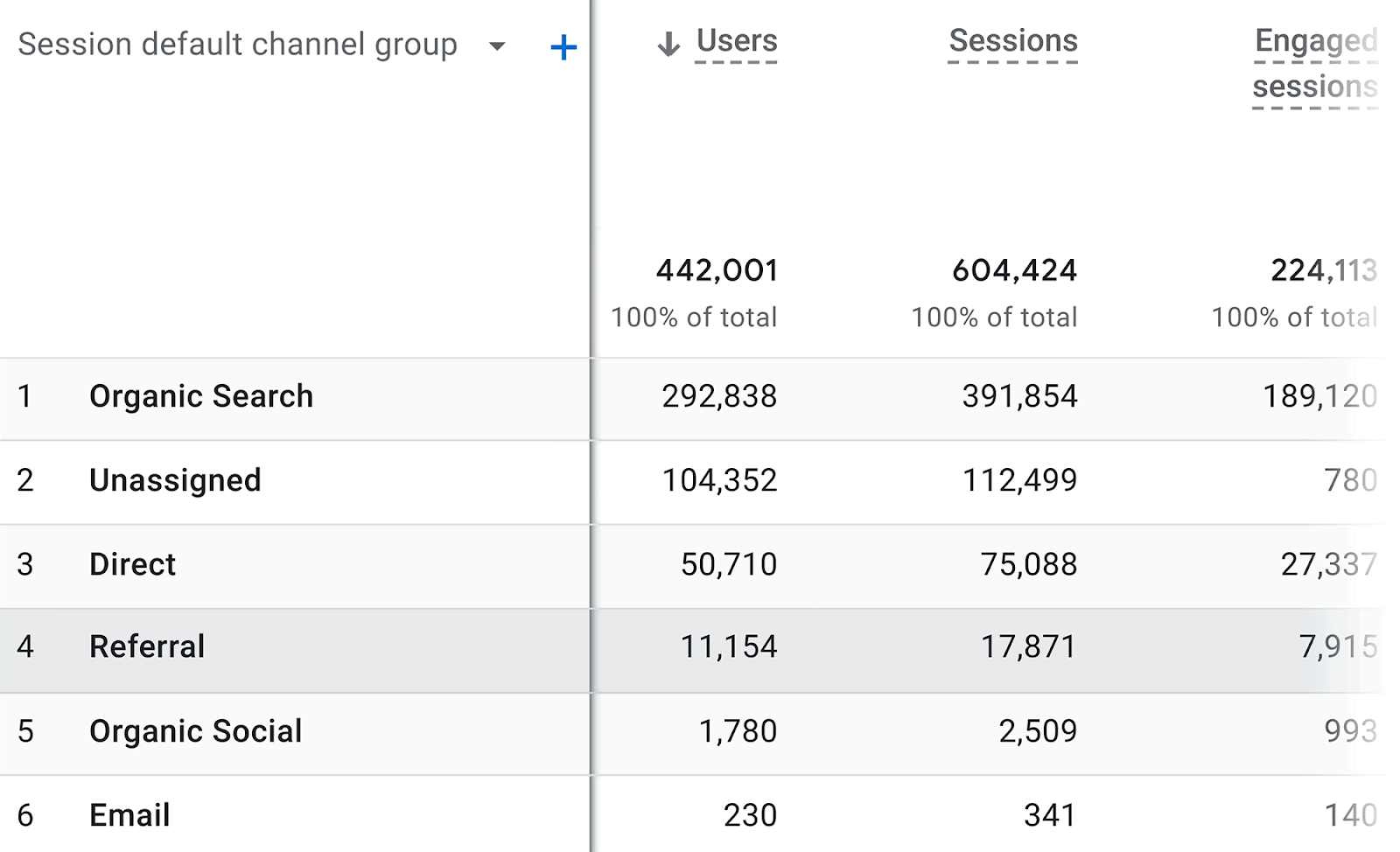Click the Direct channel row
This screenshot has height=852, width=1400.
[x=132, y=565]
